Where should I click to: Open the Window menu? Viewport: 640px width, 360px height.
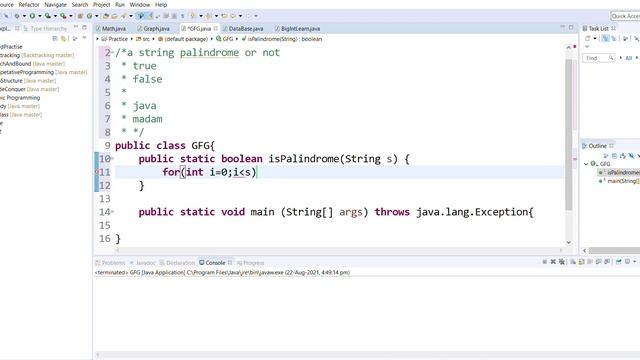click(140, 4)
